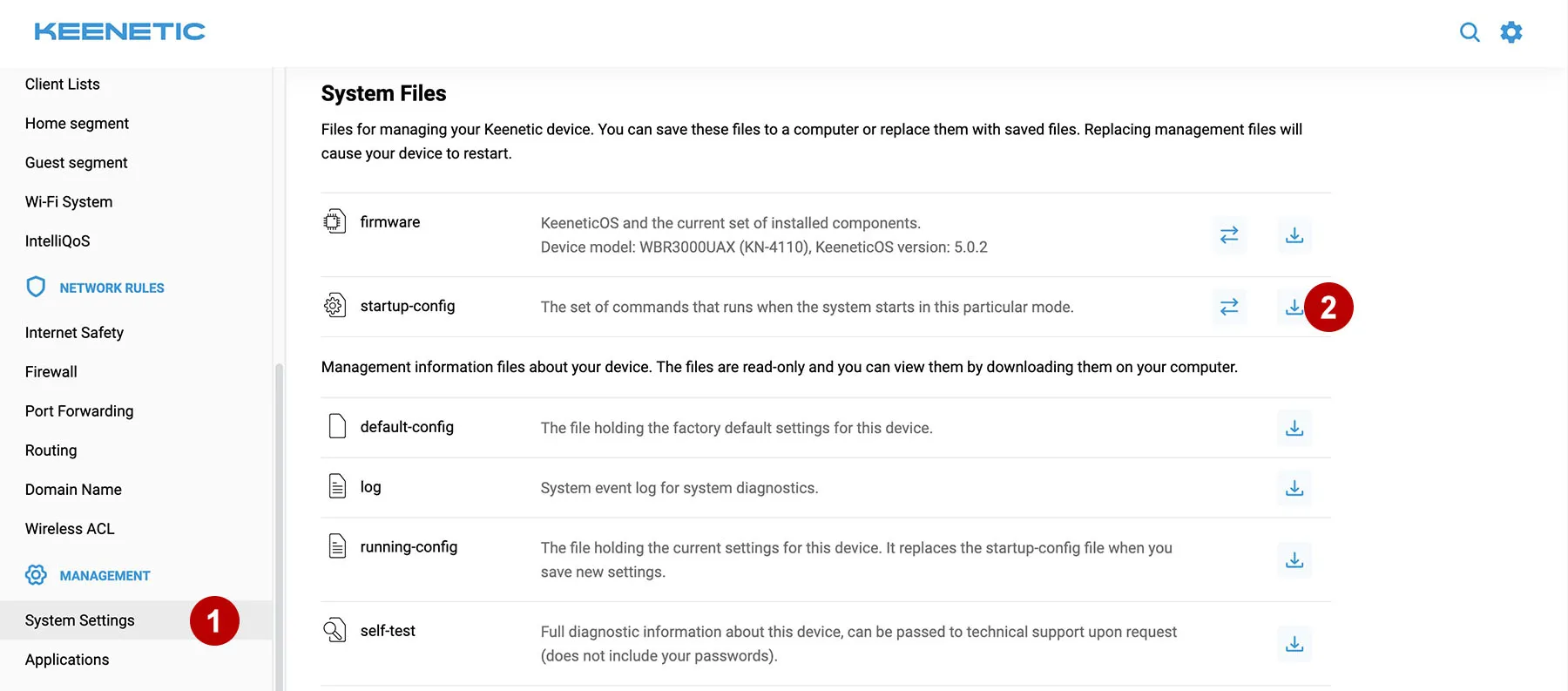1568x691 pixels.
Task: Click the Network Rules shield icon
Action: tap(36, 287)
